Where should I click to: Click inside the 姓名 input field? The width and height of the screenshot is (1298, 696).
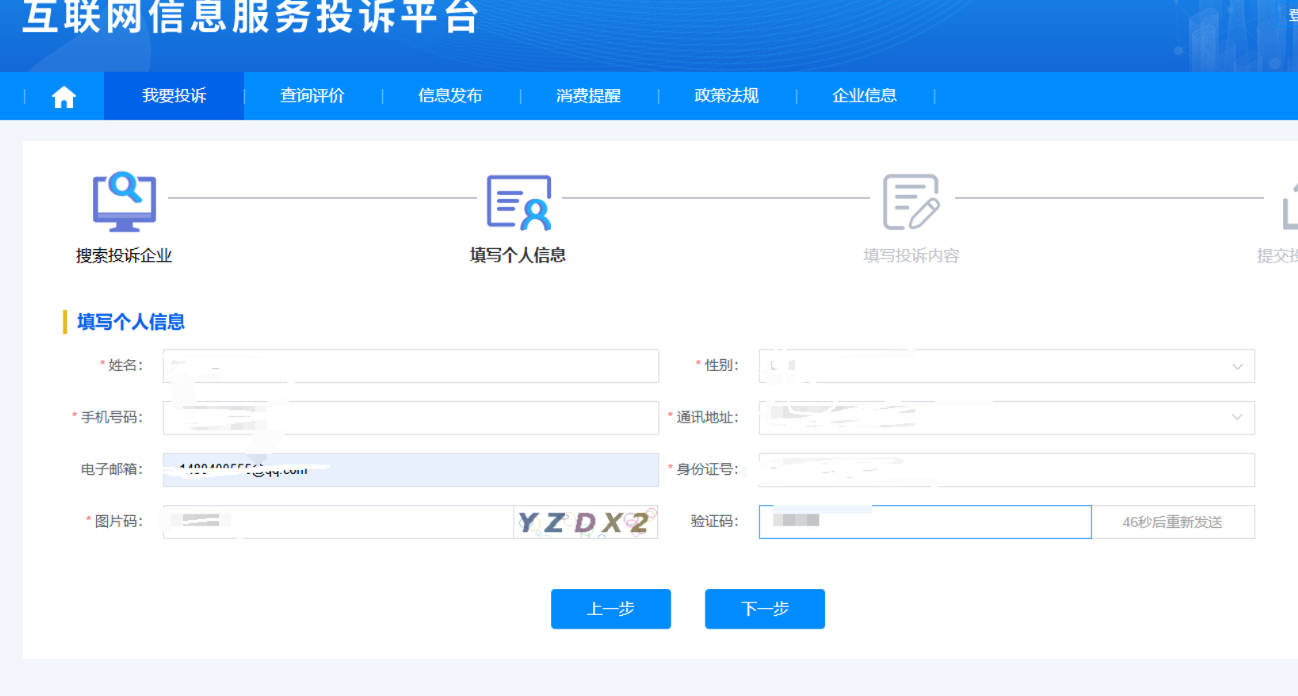pyautogui.click(x=410, y=365)
